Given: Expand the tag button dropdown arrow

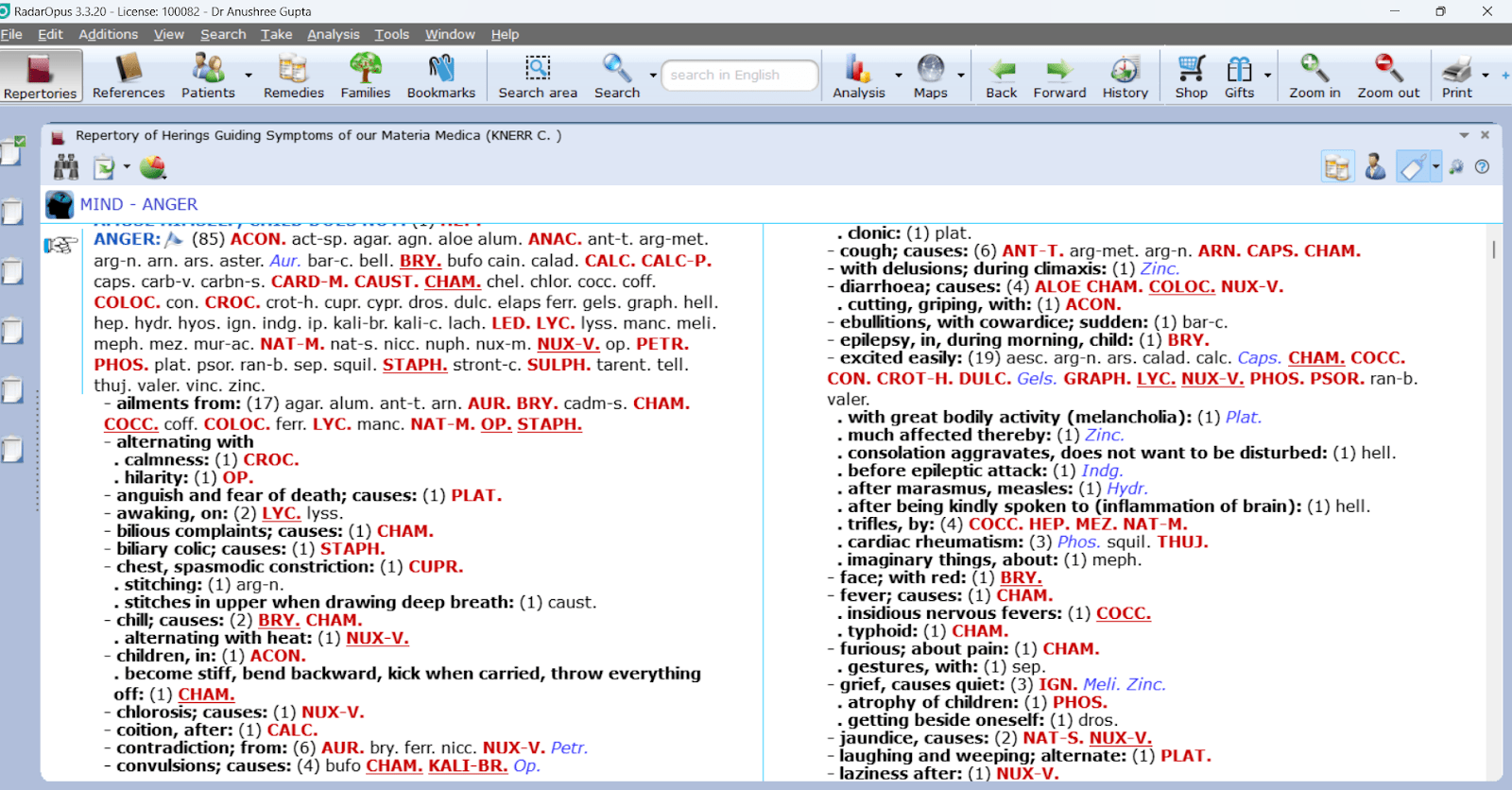Looking at the screenshot, I should click(1435, 167).
